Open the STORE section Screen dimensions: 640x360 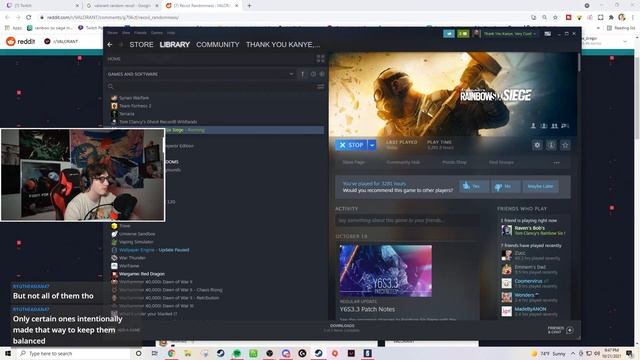(141, 44)
